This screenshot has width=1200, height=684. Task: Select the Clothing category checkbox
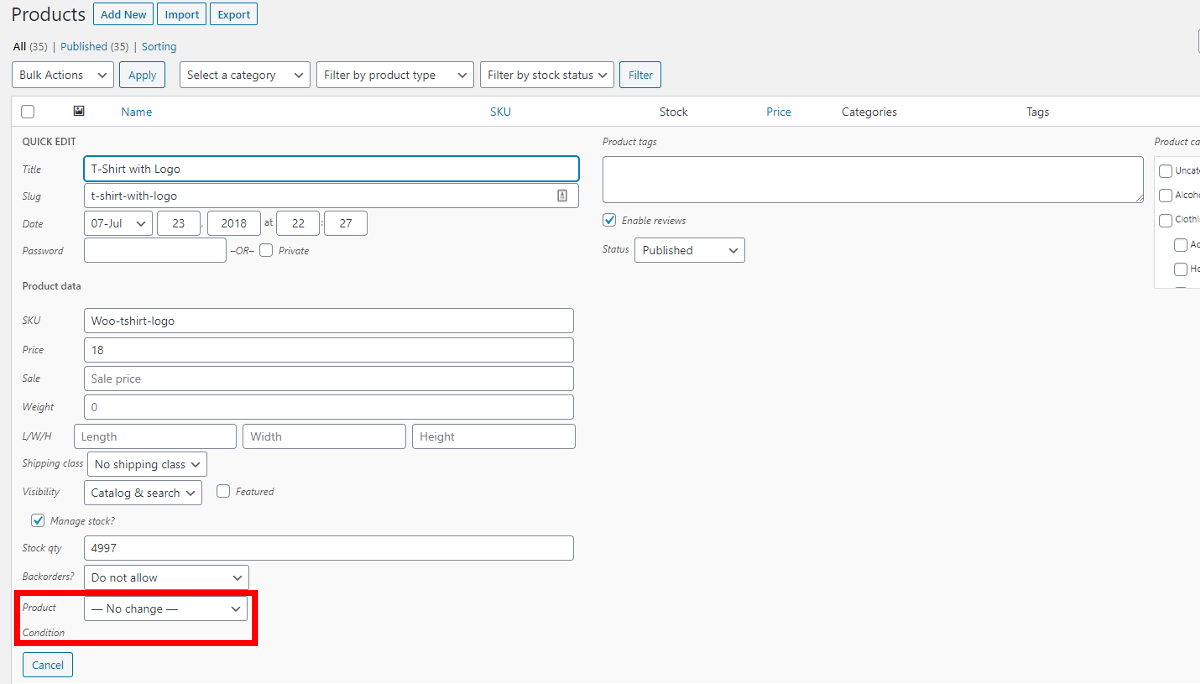1166,220
